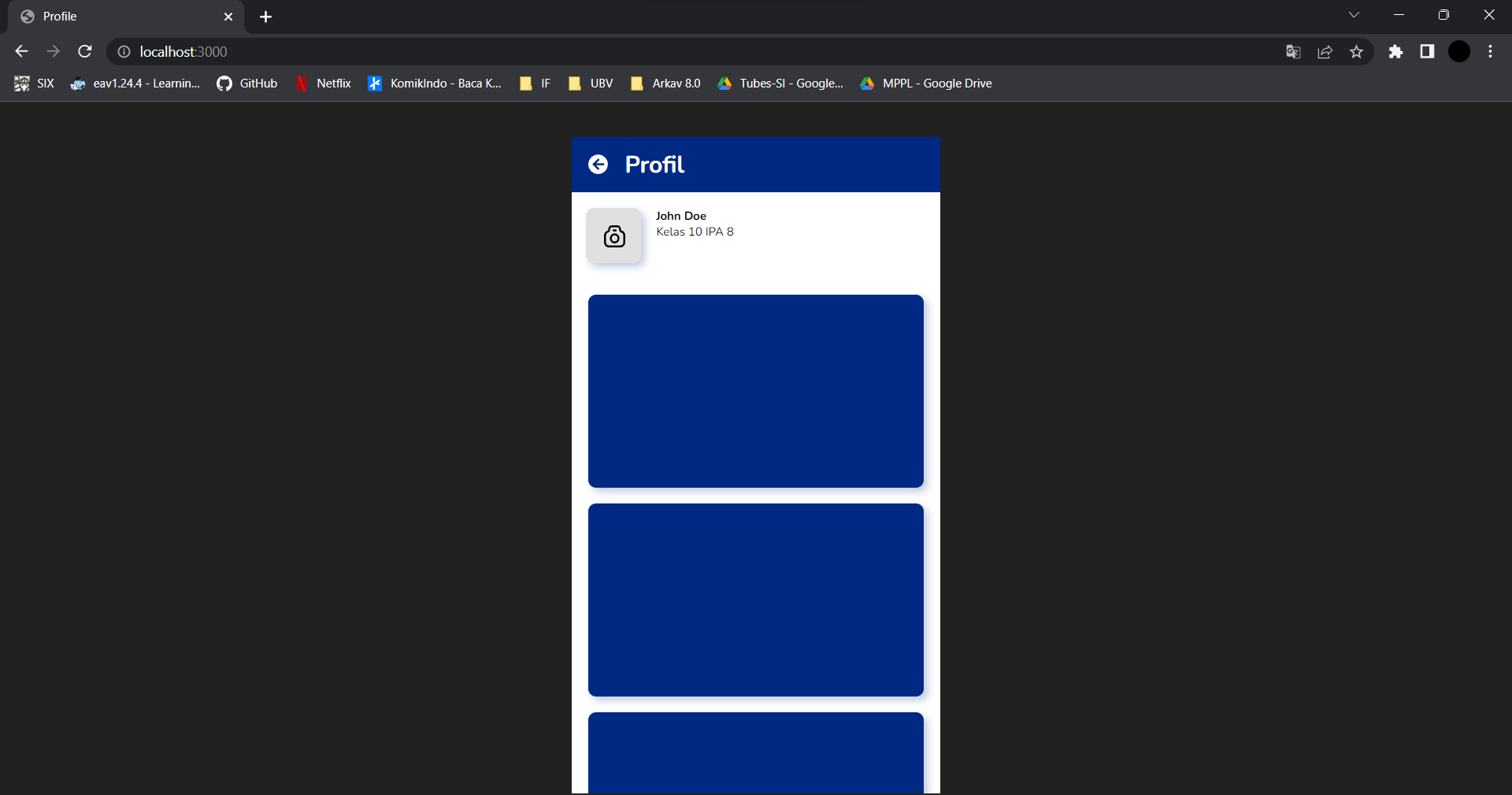Open the Extensions puzzle icon

1395,52
